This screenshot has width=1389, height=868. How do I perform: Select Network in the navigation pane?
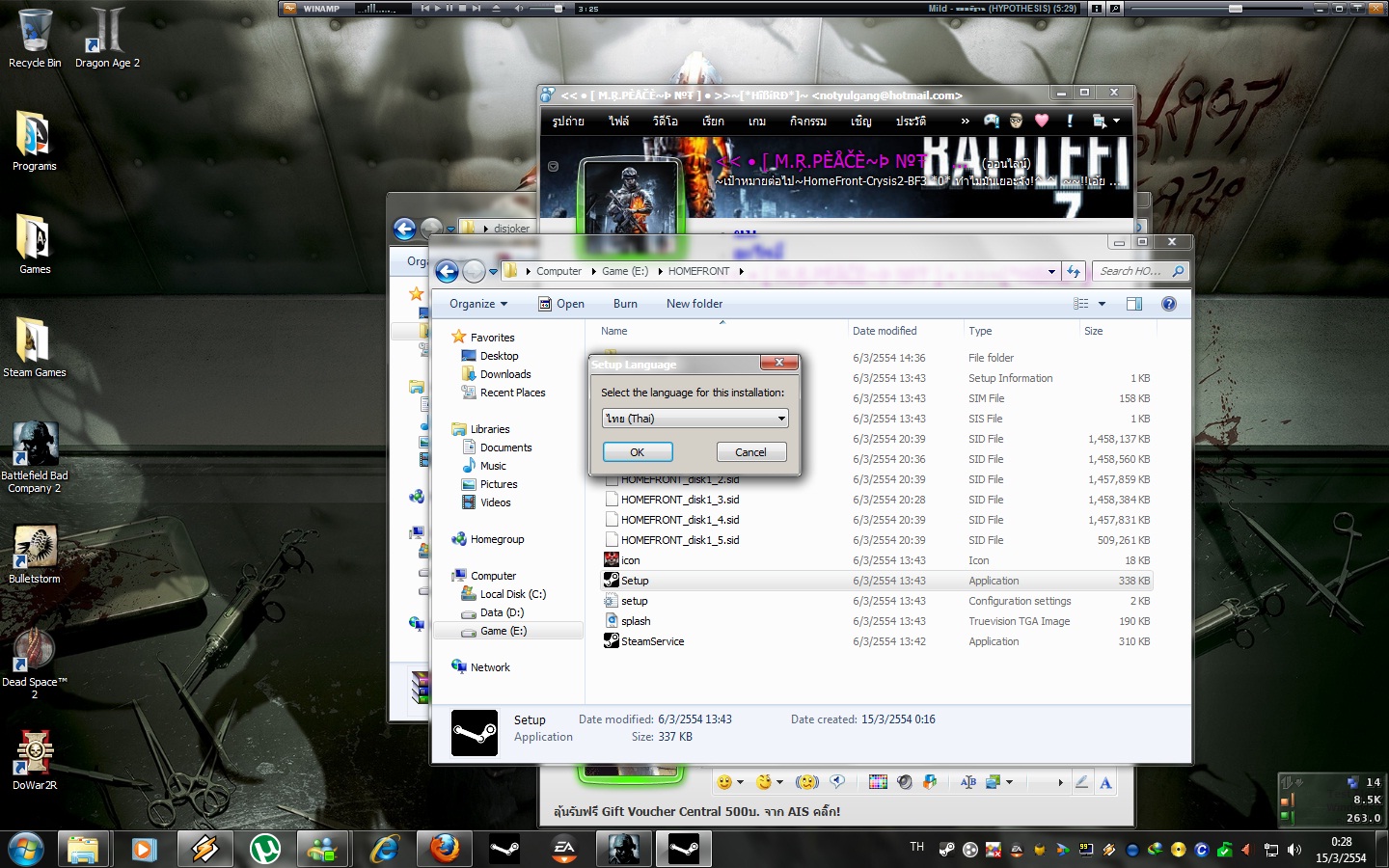tap(490, 667)
